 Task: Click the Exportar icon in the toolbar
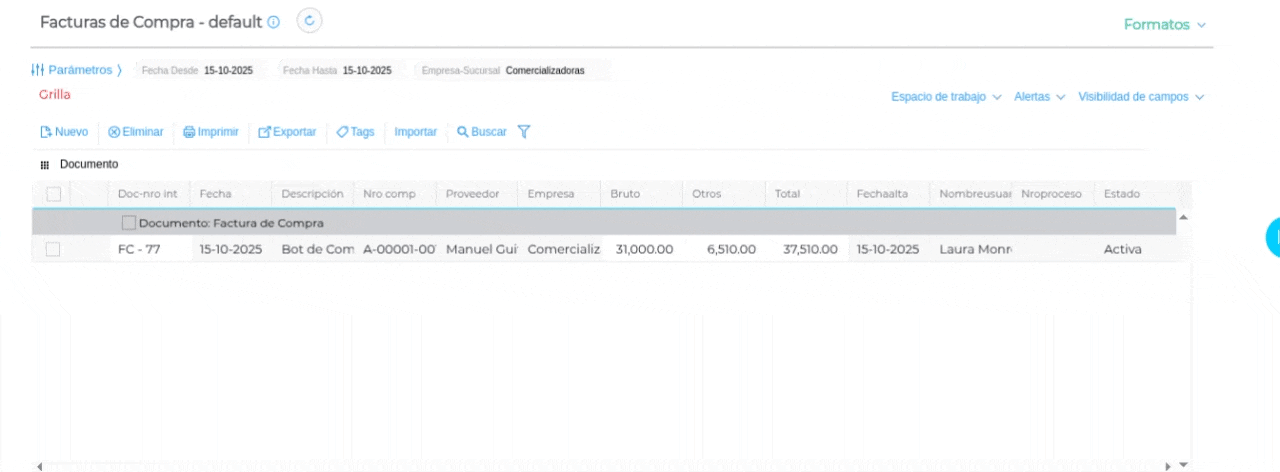pyautogui.click(x=264, y=132)
